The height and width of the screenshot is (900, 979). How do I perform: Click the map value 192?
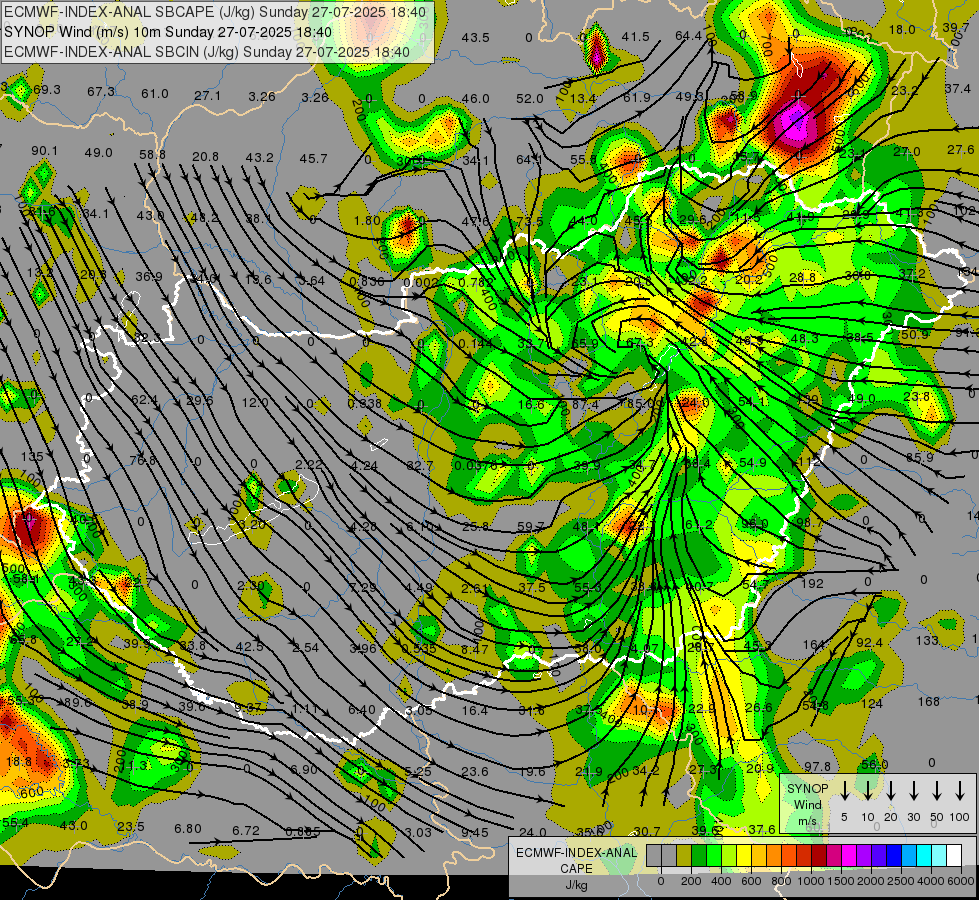(812, 583)
